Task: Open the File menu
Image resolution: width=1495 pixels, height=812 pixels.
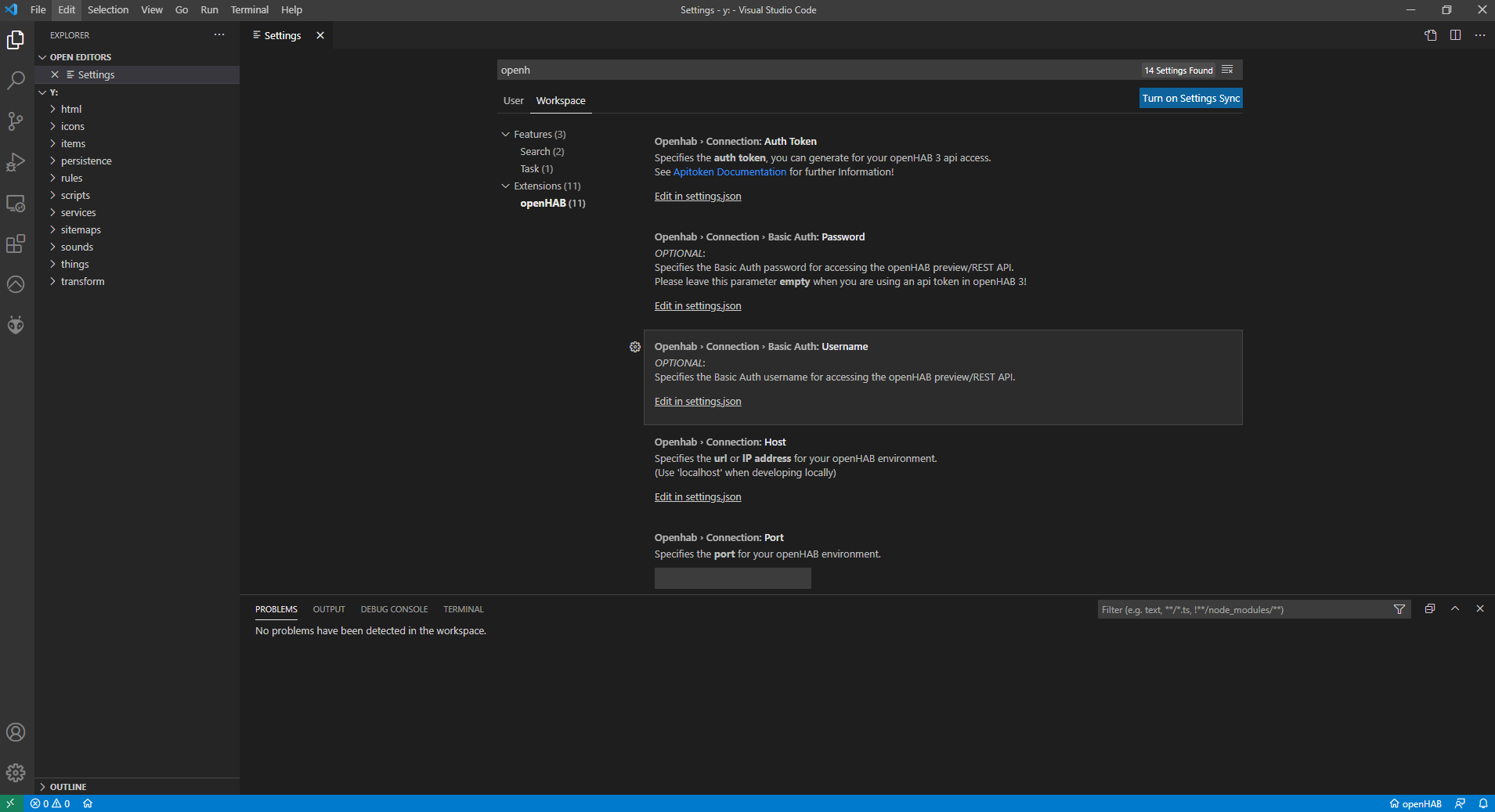Action: (38, 10)
